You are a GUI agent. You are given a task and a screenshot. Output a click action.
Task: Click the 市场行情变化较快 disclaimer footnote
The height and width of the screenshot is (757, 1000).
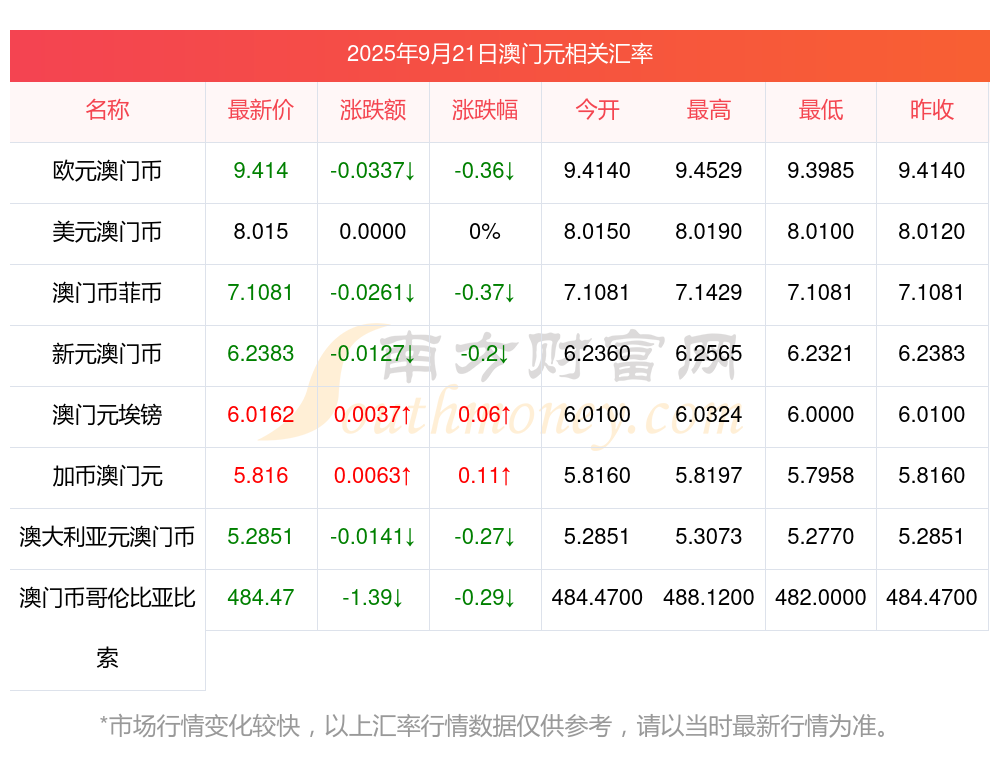[x=495, y=726]
